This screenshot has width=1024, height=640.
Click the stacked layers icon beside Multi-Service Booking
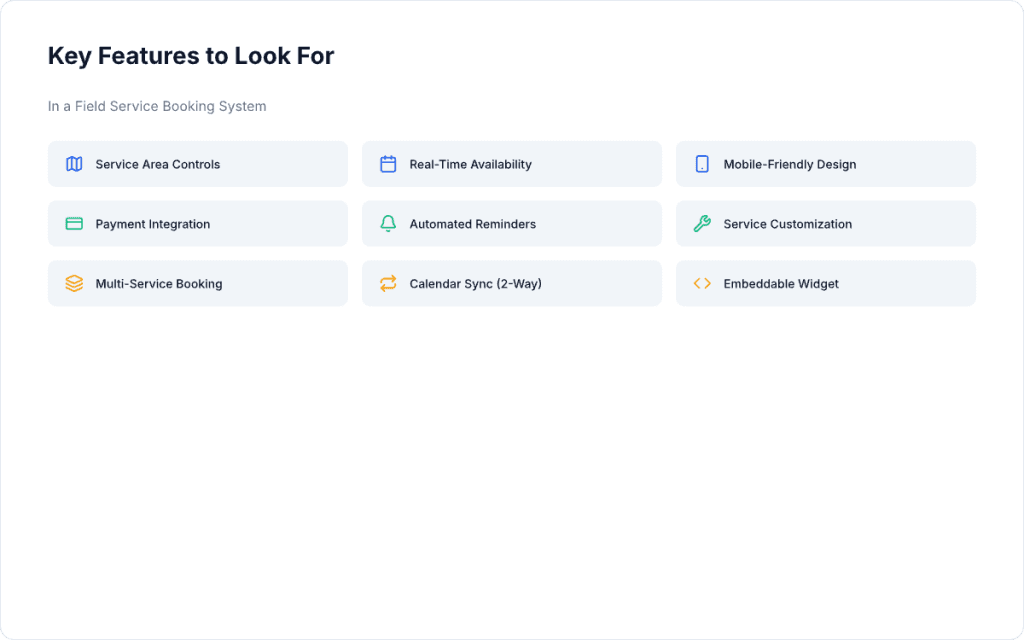[74, 283]
